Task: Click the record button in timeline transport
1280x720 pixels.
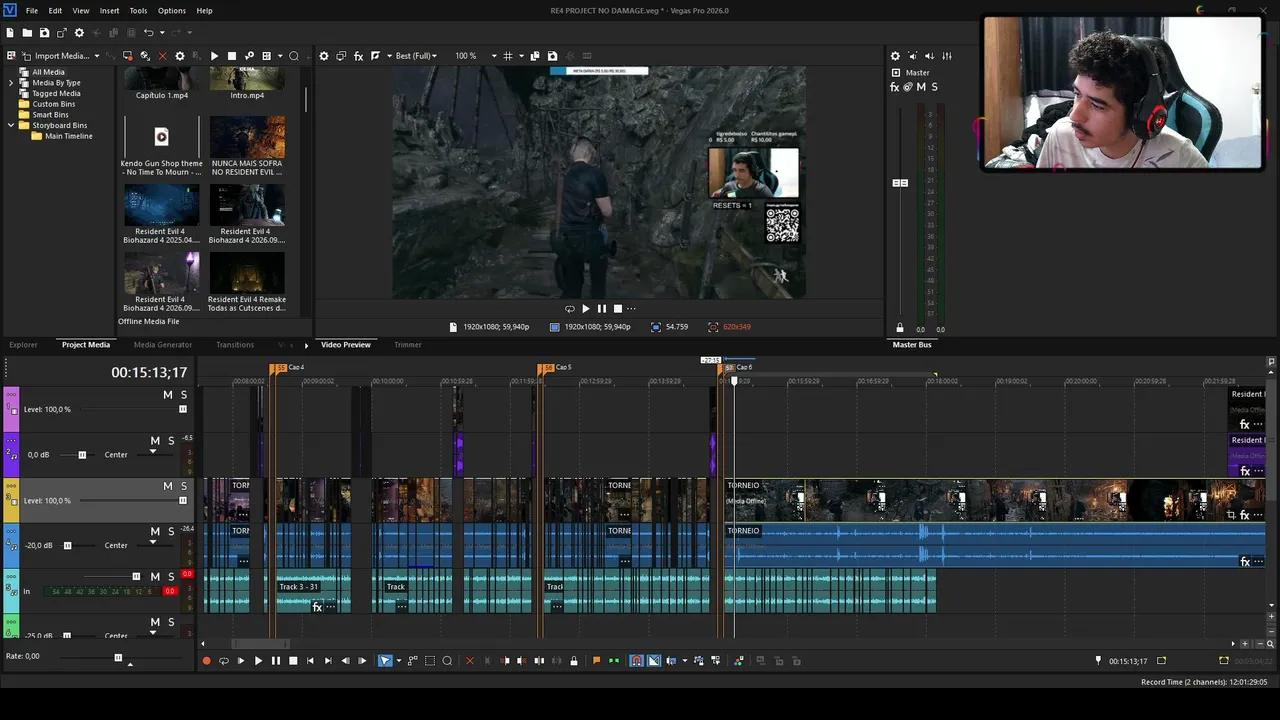Action: 206,661
